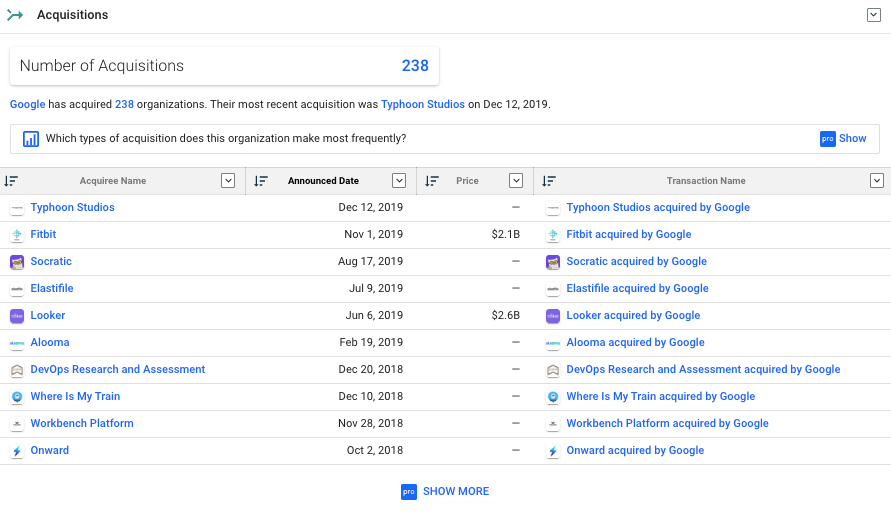Viewport: 891px width, 518px height.
Task: Click the 238 Number of Acquisitions value
Action: (x=415, y=66)
